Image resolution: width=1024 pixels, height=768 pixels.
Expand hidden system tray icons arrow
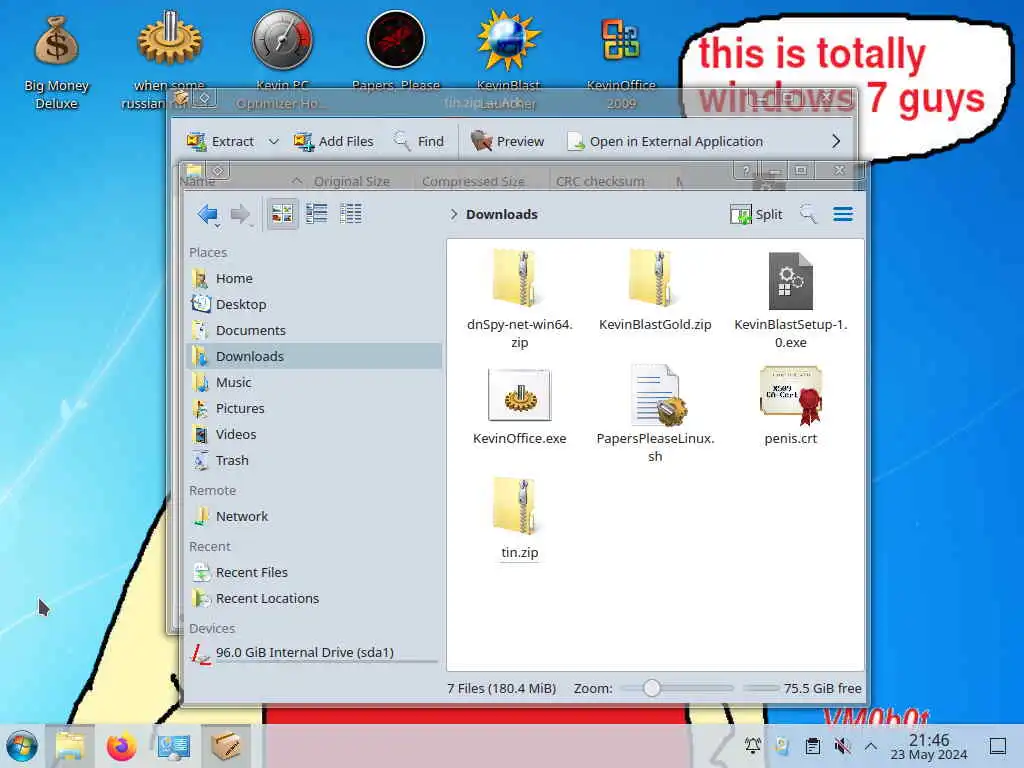tap(871, 745)
